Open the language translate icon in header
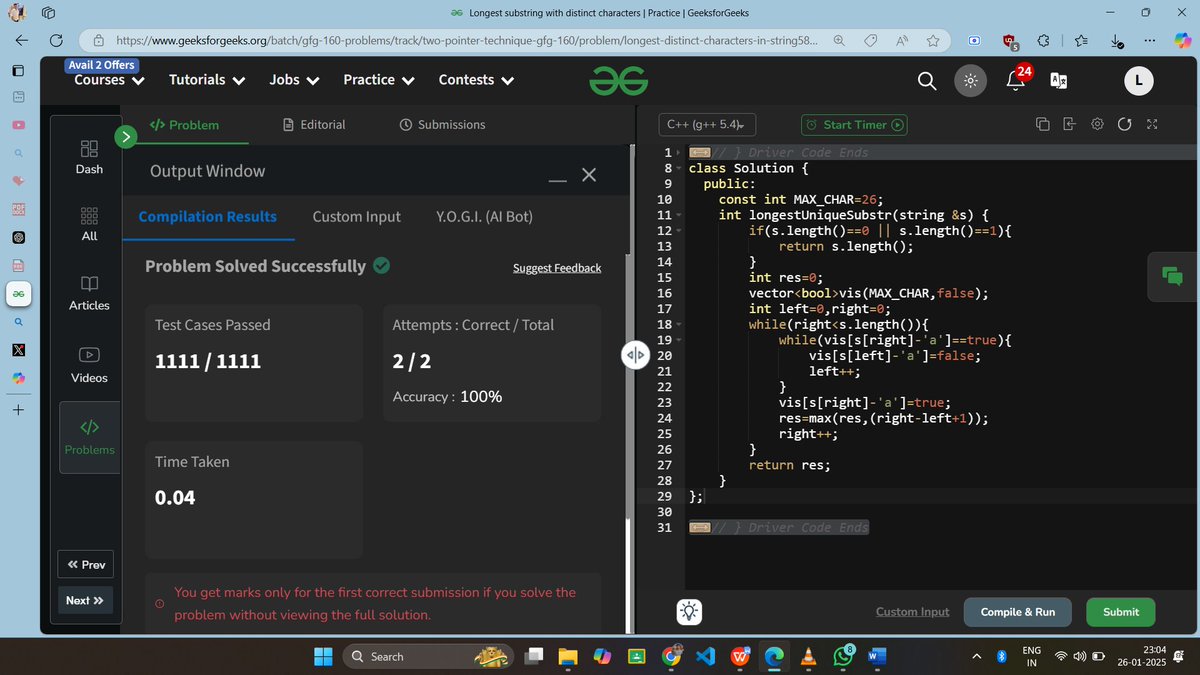1200x675 pixels. coord(1059,81)
